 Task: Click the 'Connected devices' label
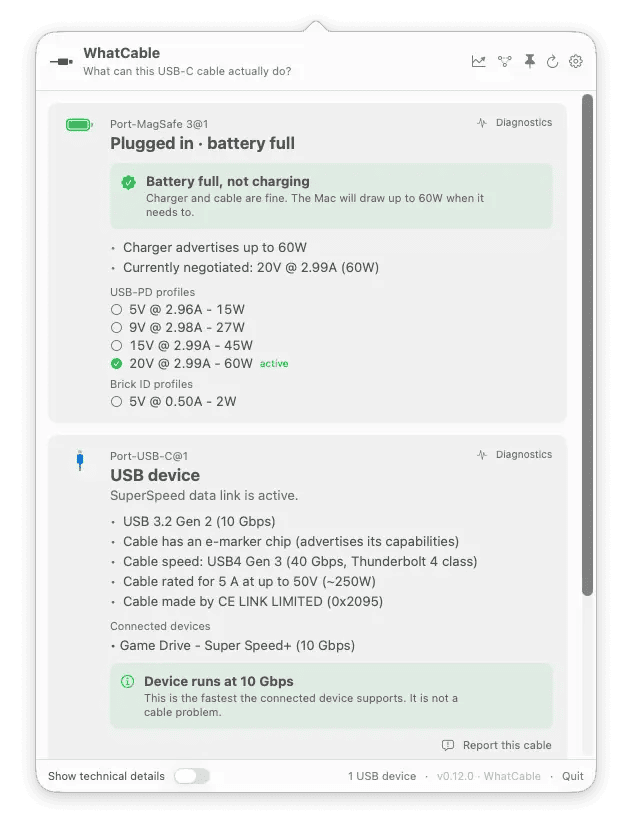tap(160, 626)
